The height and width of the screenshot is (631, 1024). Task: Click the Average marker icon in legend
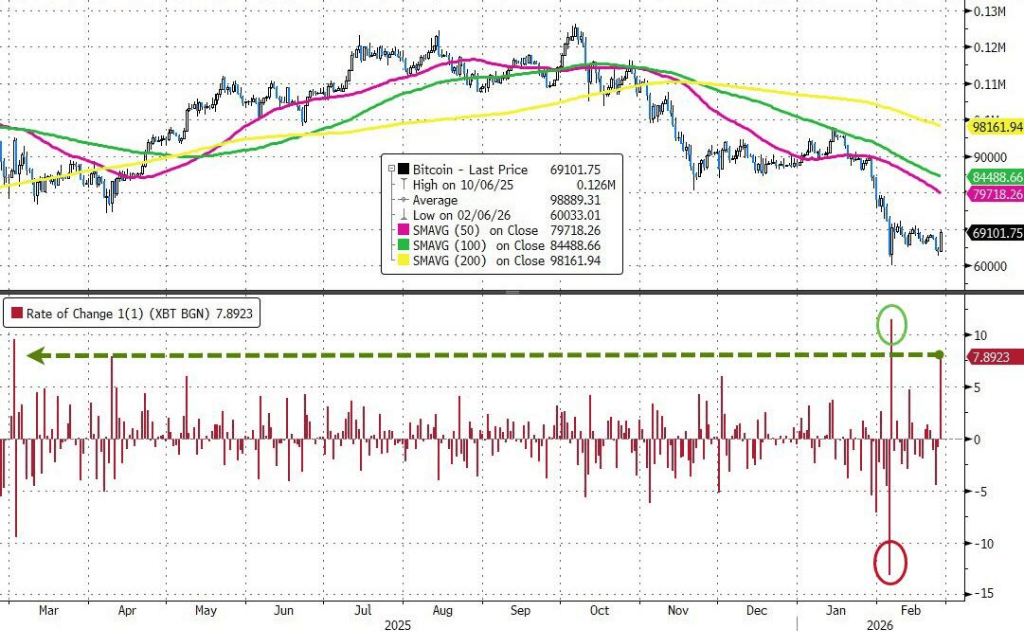pos(403,199)
